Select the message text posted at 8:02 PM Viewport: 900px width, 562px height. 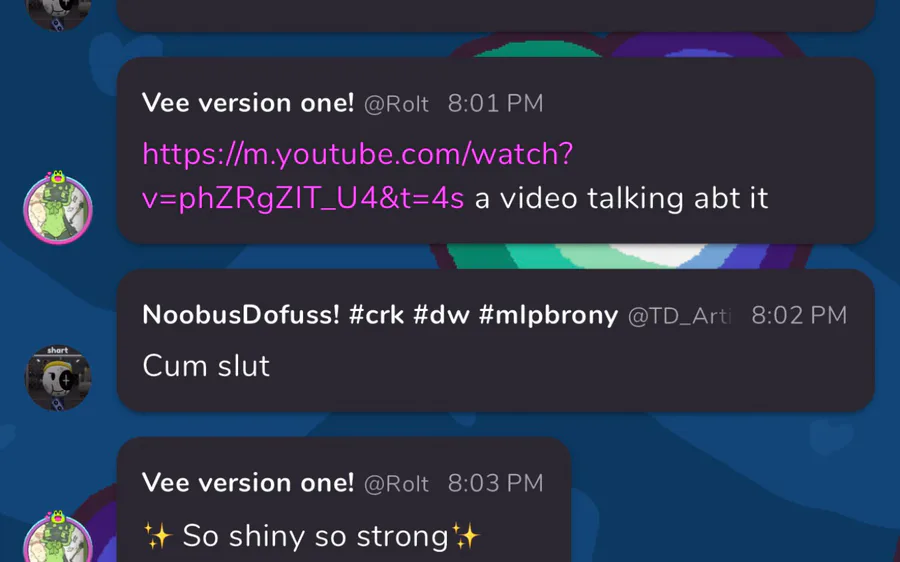(x=206, y=366)
